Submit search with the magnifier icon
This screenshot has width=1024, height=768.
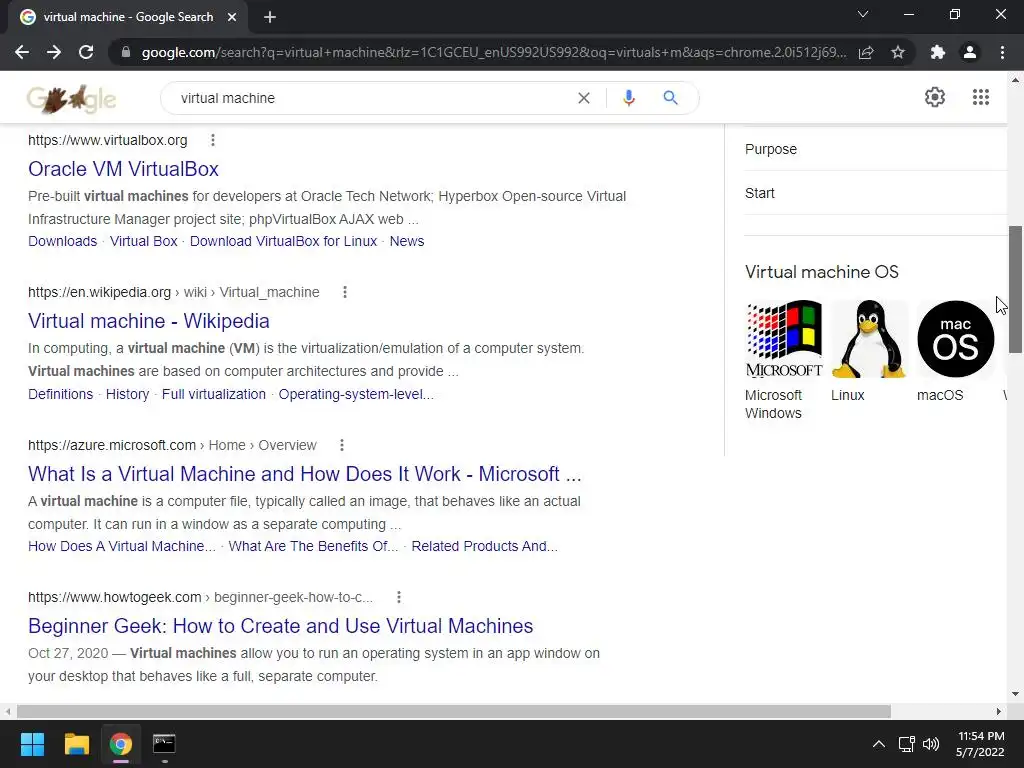(670, 98)
